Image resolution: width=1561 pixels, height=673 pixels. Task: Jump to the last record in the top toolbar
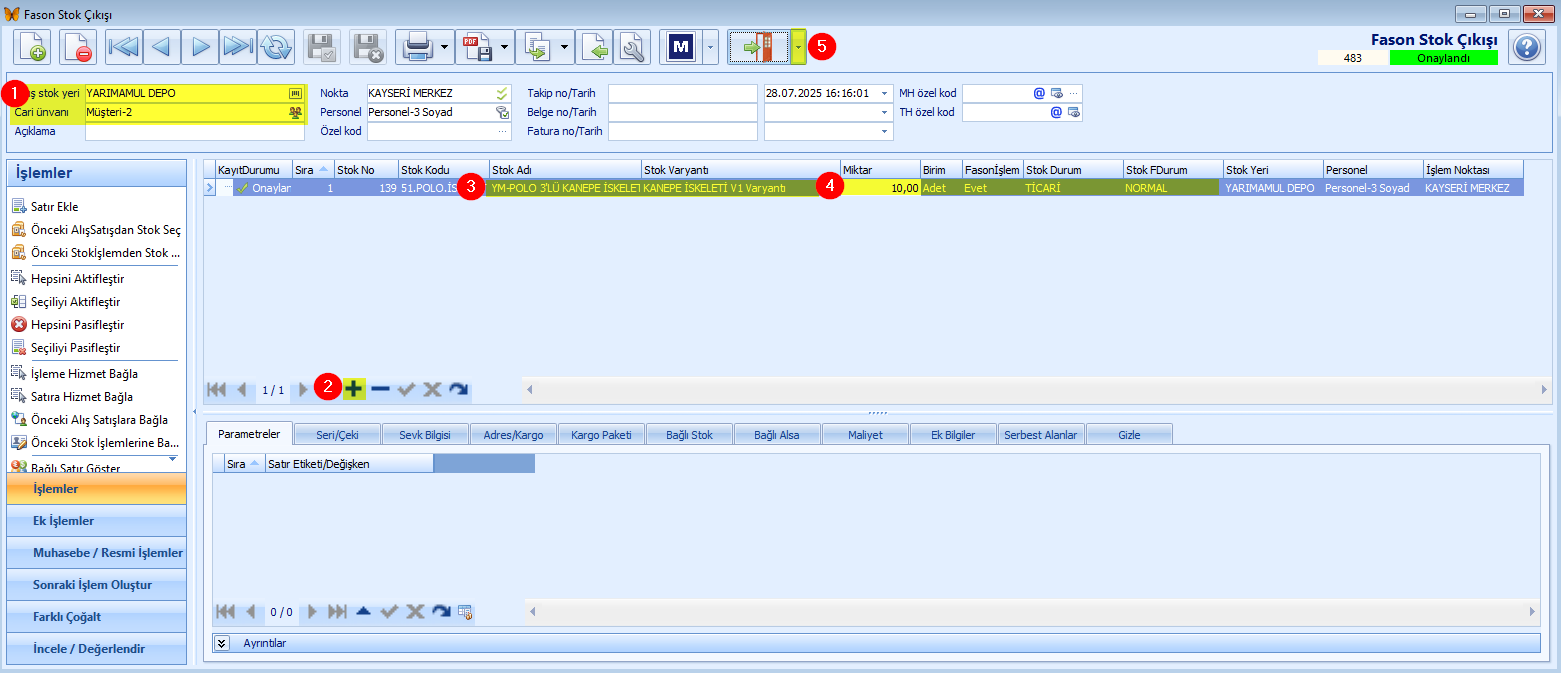coord(238,47)
